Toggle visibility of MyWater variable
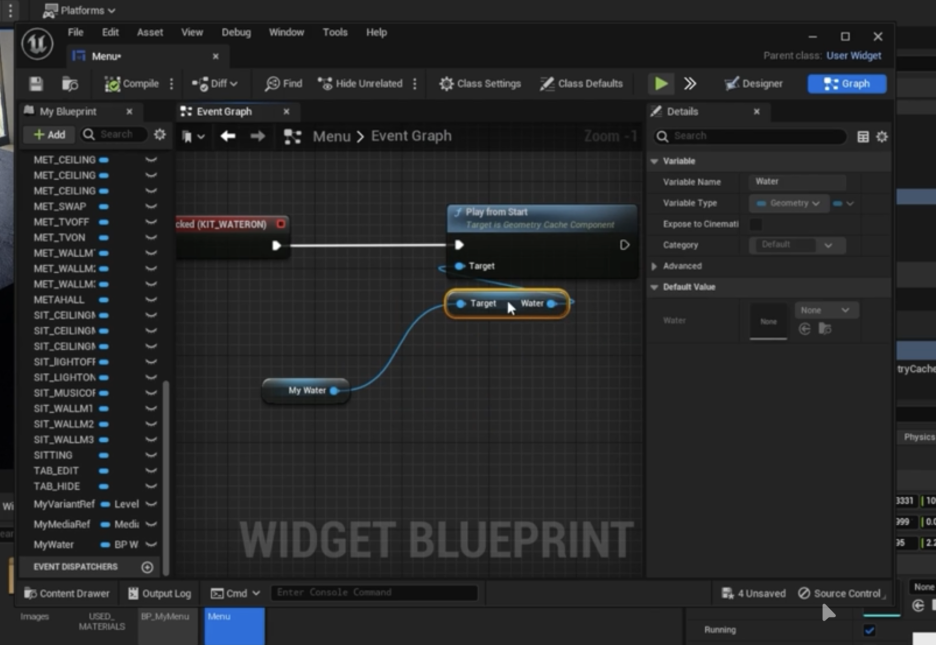This screenshot has height=645, width=936. coord(151,544)
